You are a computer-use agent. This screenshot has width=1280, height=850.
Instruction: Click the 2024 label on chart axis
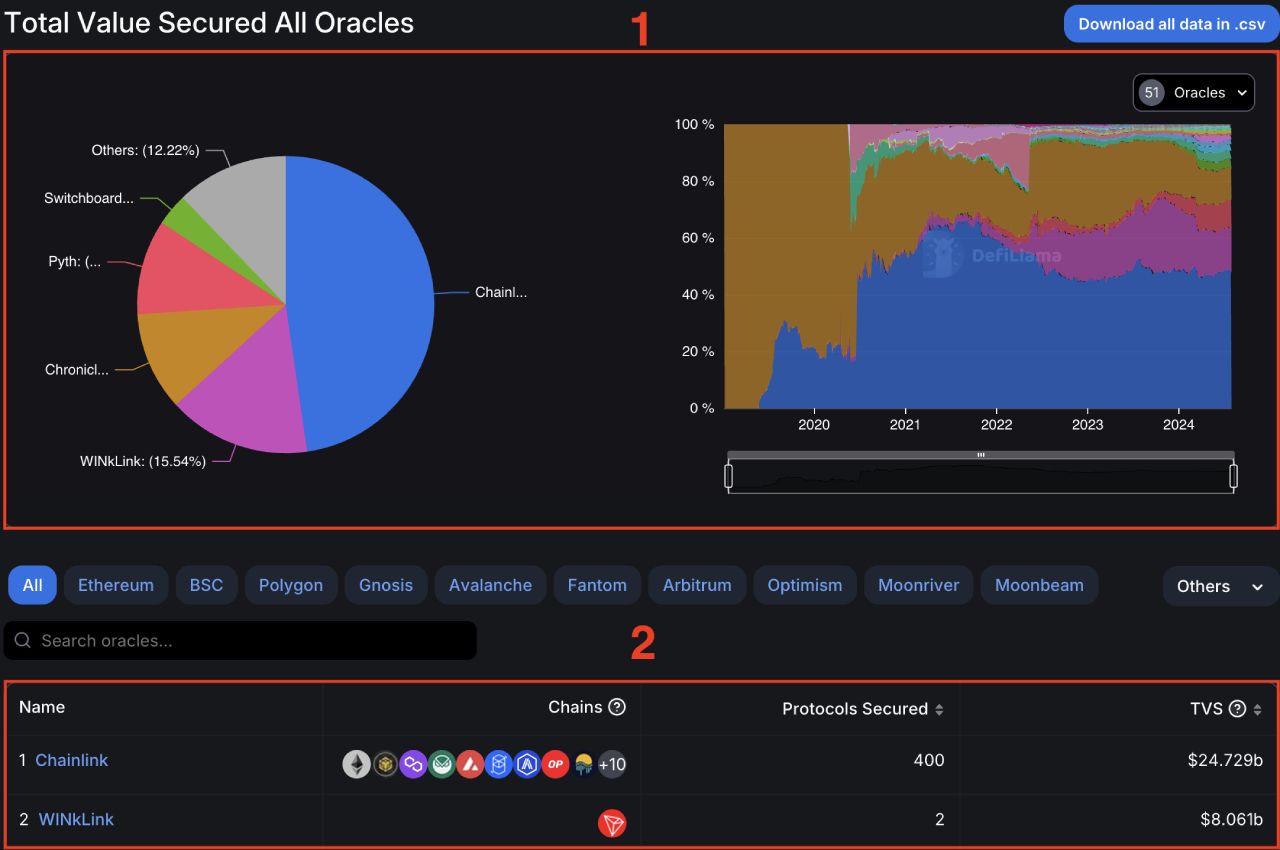coord(1178,424)
